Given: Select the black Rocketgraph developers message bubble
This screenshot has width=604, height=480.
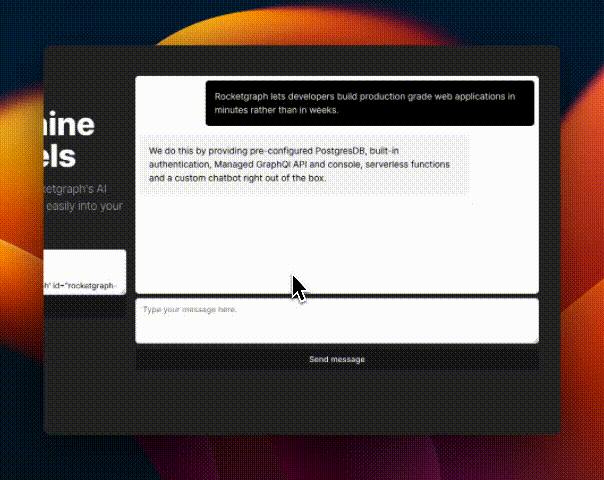Looking at the screenshot, I should pos(370,103).
